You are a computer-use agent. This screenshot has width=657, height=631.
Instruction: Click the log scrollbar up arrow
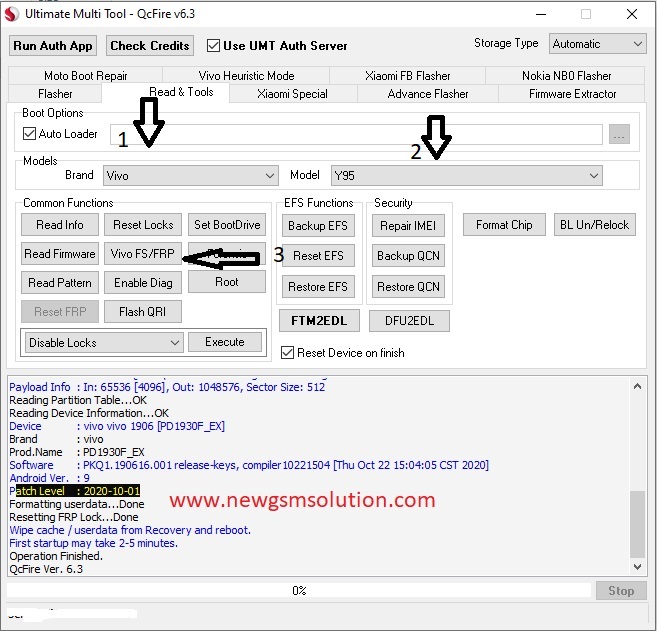(x=637, y=386)
